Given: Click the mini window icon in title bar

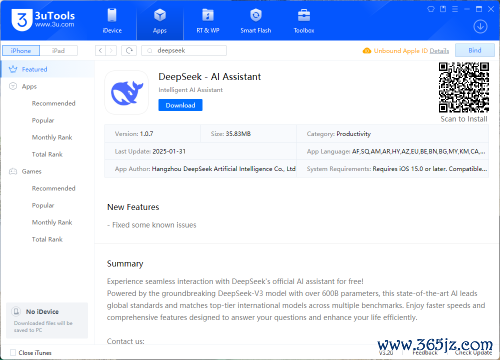Looking at the screenshot, I should [443, 9].
